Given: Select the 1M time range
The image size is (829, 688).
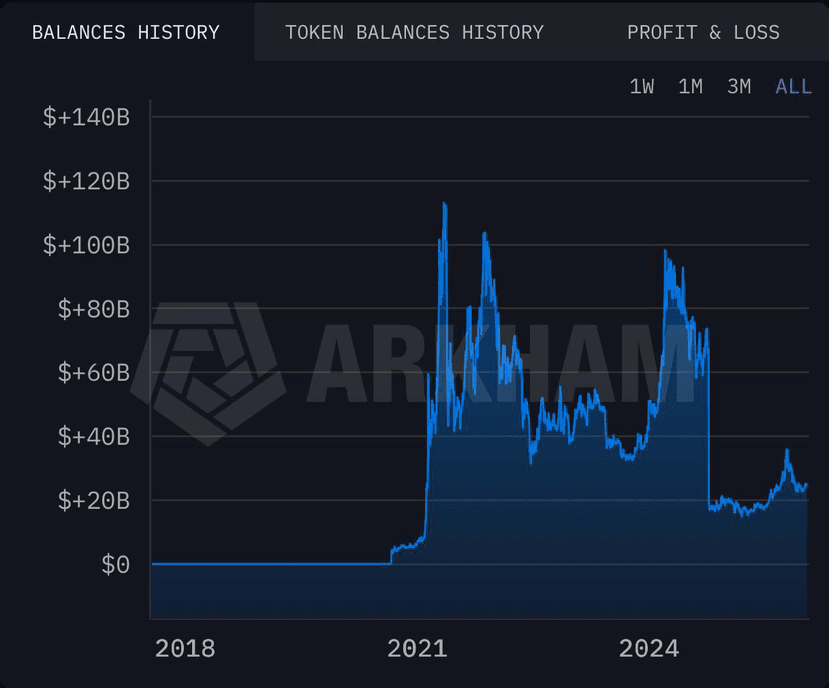Looking at the screenshot, I should point(690,87).
